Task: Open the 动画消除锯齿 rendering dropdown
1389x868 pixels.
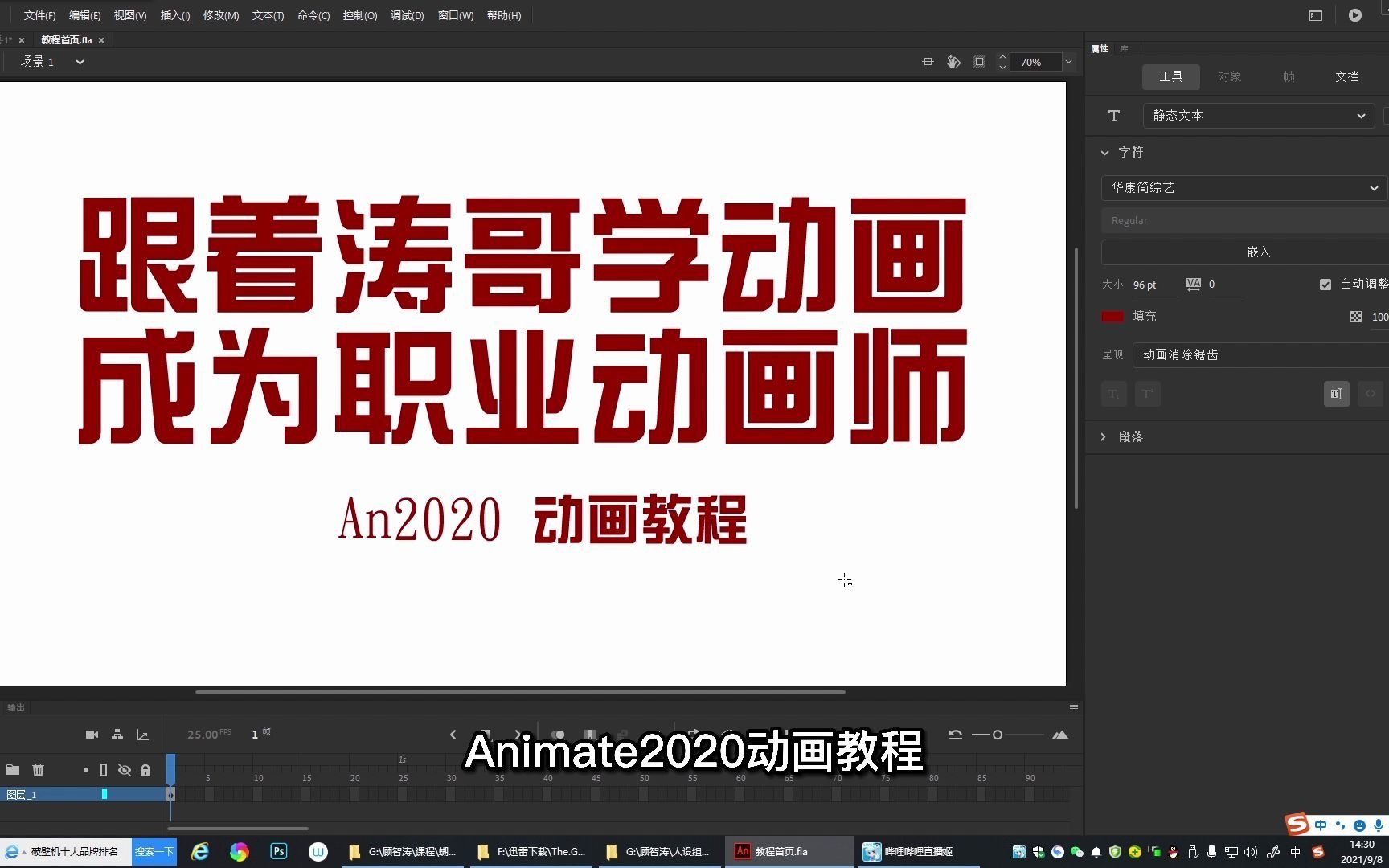Action: pyautogui.click(x=1260, y=355)
